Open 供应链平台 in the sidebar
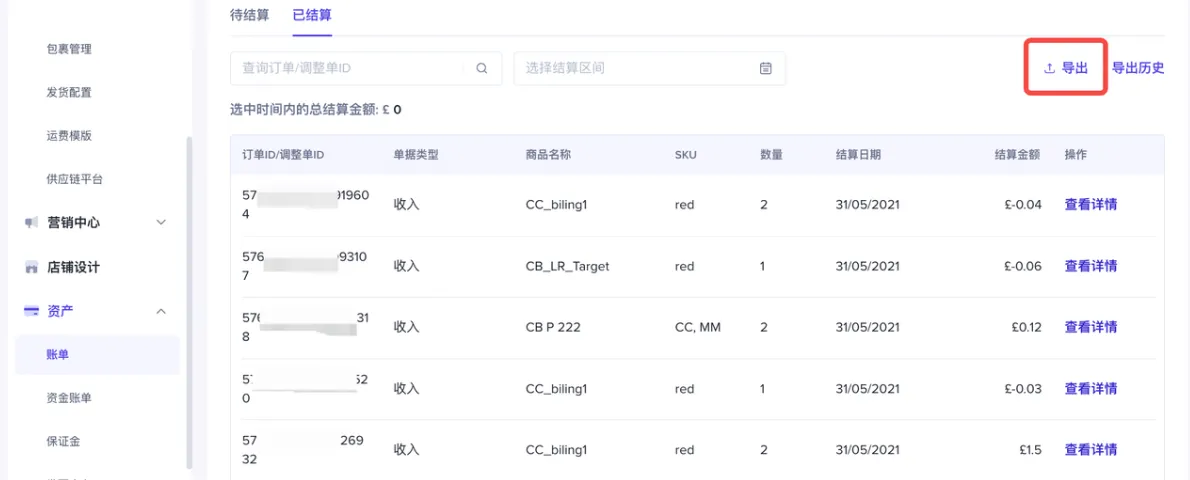The image size is (1190, 480). (x=74, y=179)
